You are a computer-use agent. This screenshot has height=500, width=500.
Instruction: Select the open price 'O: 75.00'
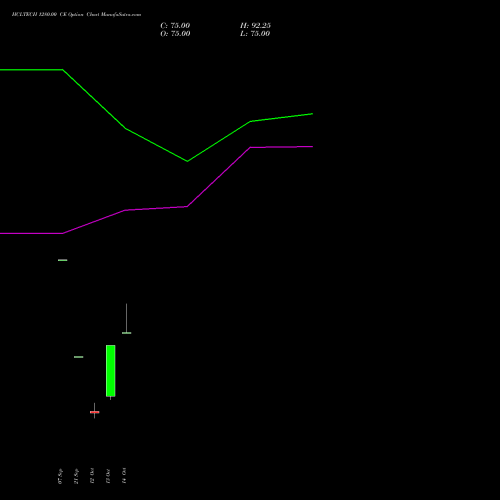[175, 34]
